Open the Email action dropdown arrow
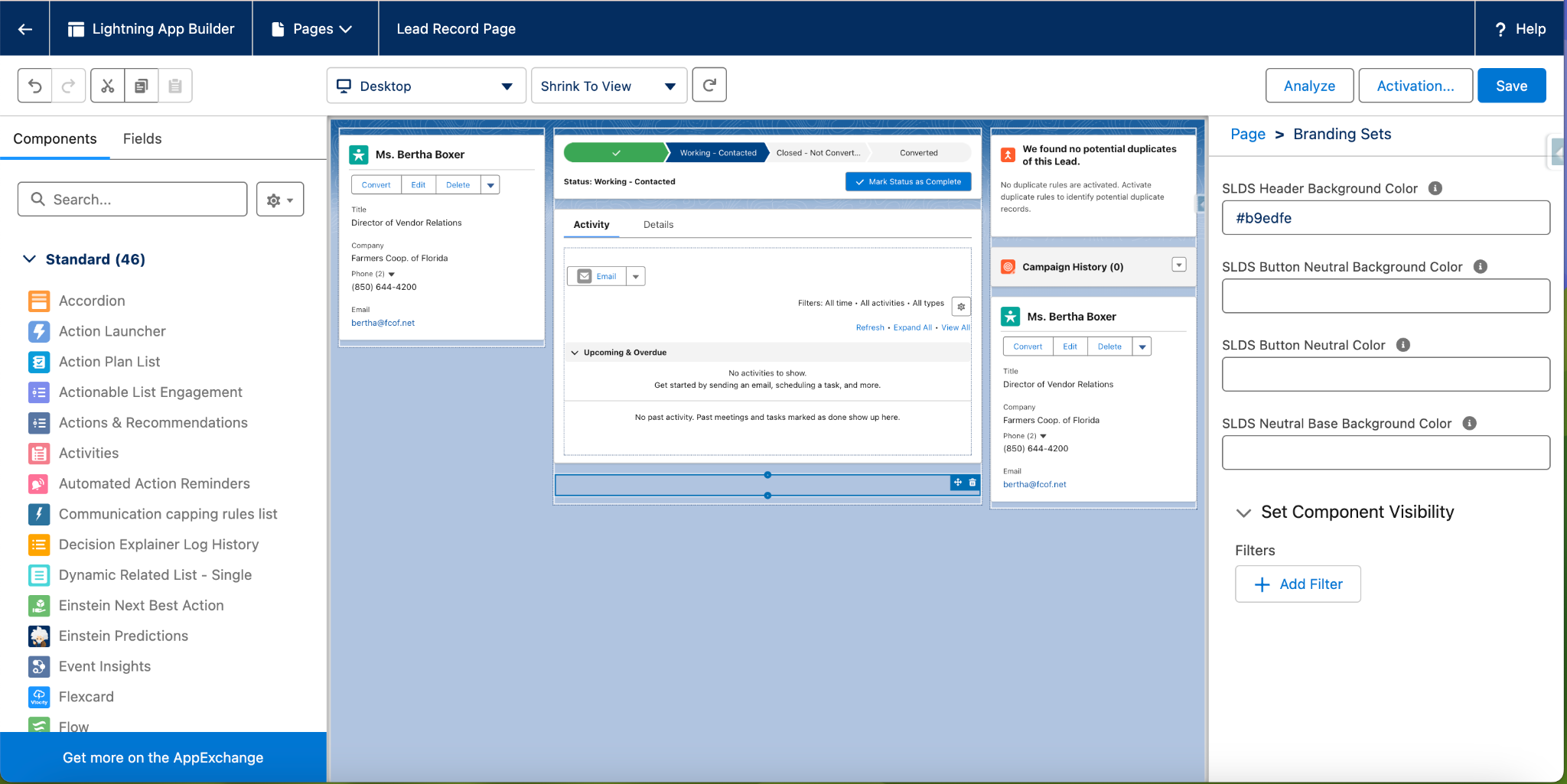The width and height of the screenshot is (1567, 784). 636,276
